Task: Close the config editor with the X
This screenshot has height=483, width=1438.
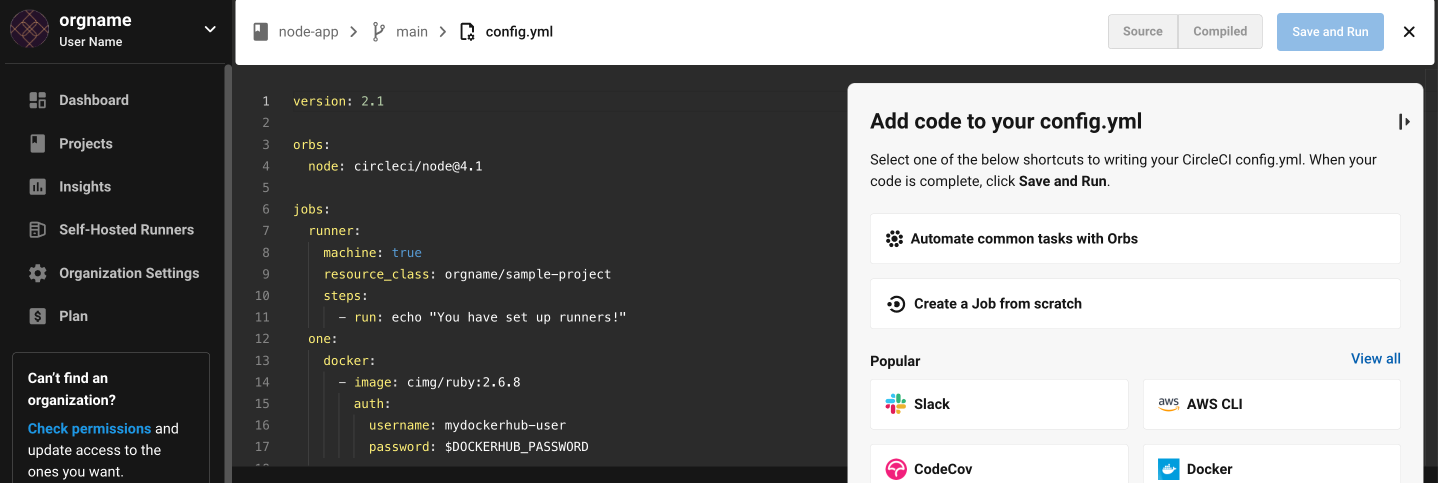Action: [x=1409, y=32]
